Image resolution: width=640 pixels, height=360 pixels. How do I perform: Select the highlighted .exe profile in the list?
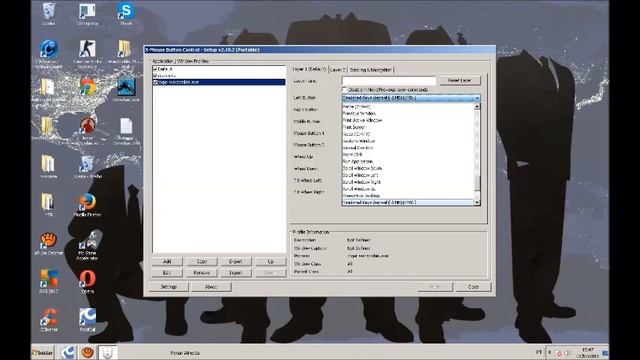pos(219,82)
